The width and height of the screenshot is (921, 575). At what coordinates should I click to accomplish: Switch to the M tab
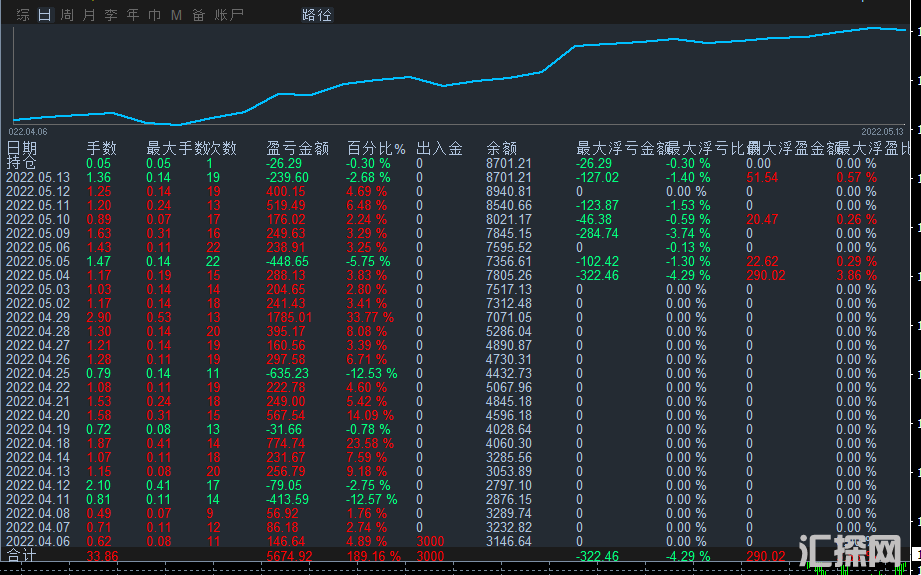tap(176, 15)
